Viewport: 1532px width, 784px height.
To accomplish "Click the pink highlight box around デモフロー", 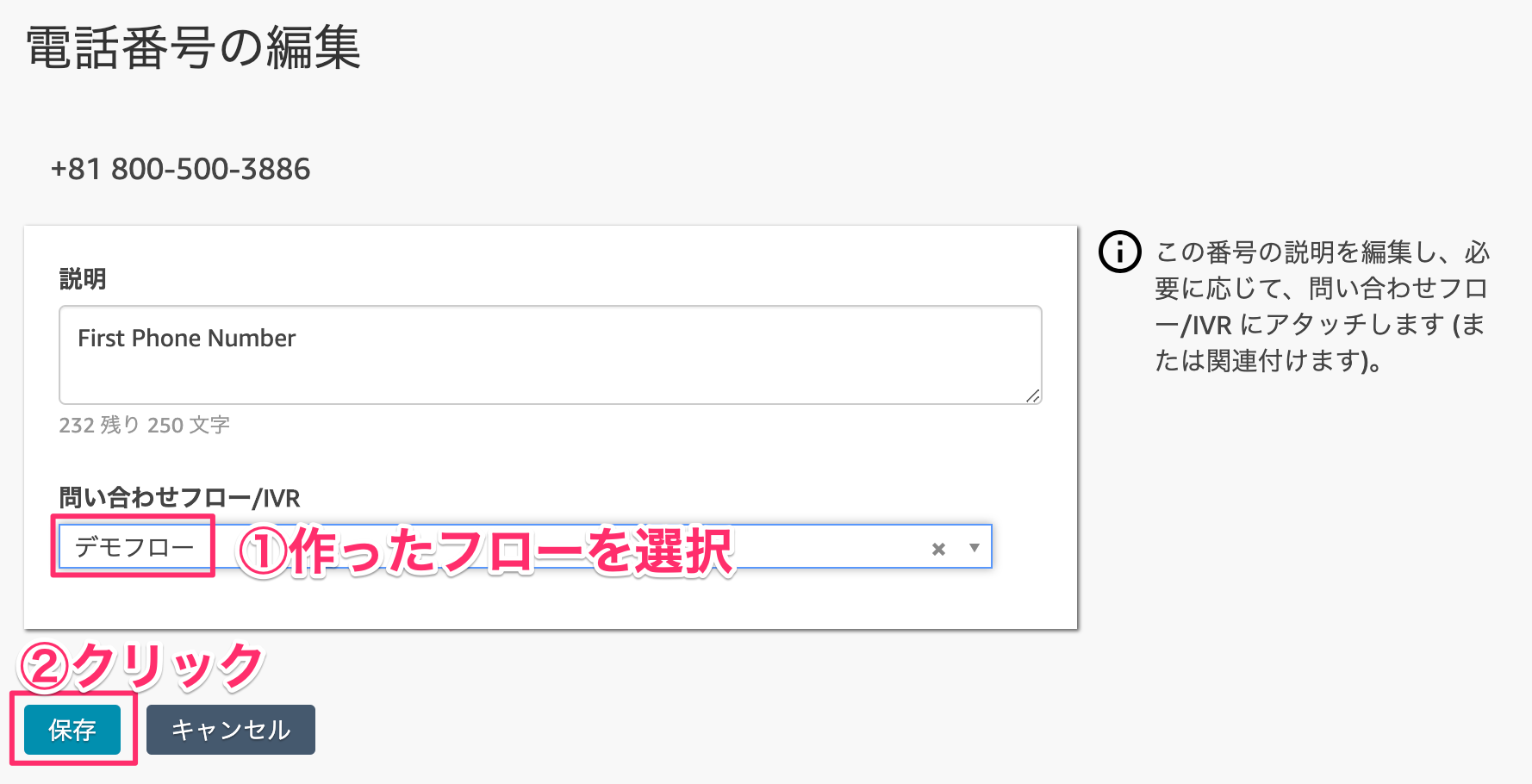I will click(x=133, y=546).
